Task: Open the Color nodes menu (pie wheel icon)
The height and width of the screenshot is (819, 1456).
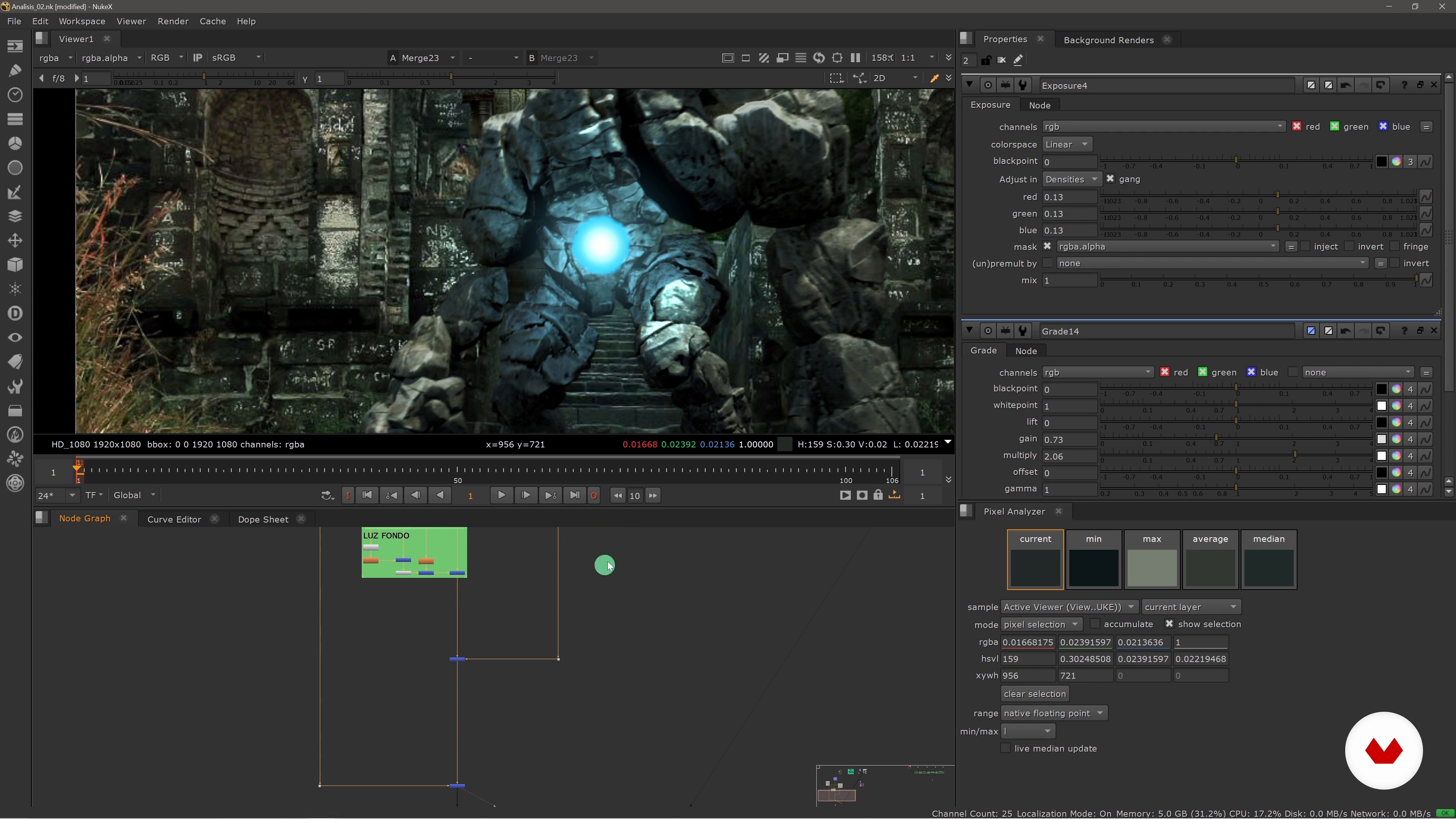Action: [x=15, y=144]
